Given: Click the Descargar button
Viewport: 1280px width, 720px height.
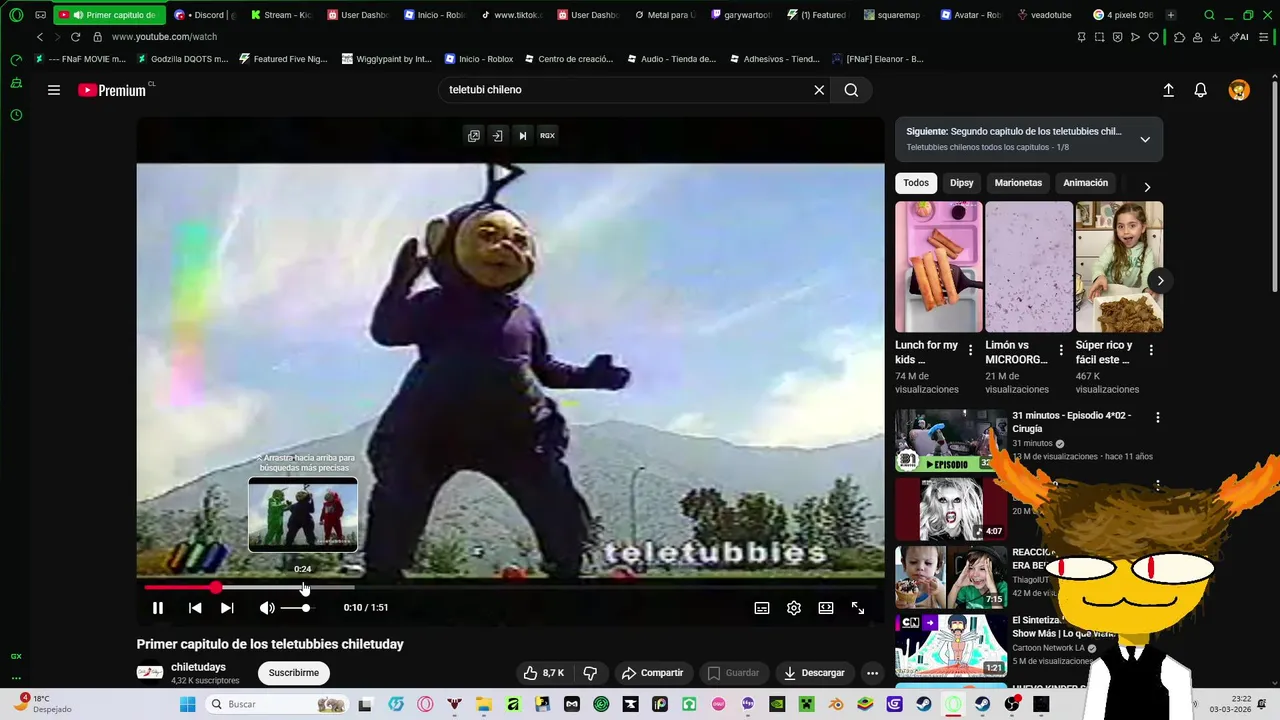Looking at the screenshot, I should [813, 673].
